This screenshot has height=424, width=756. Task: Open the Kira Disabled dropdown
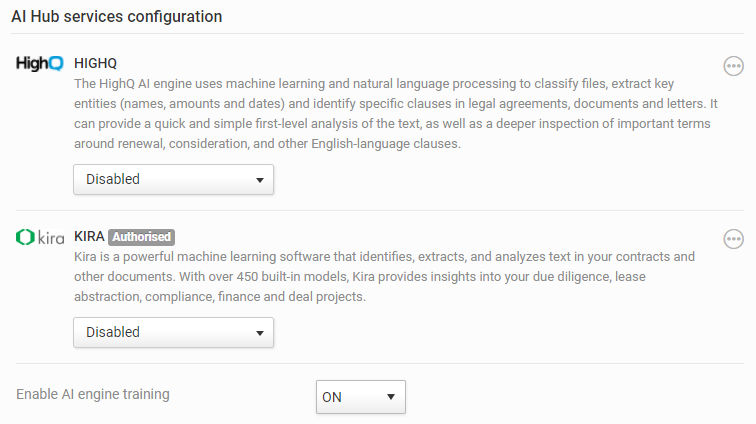pyautogui.click(x=173, y=332)
